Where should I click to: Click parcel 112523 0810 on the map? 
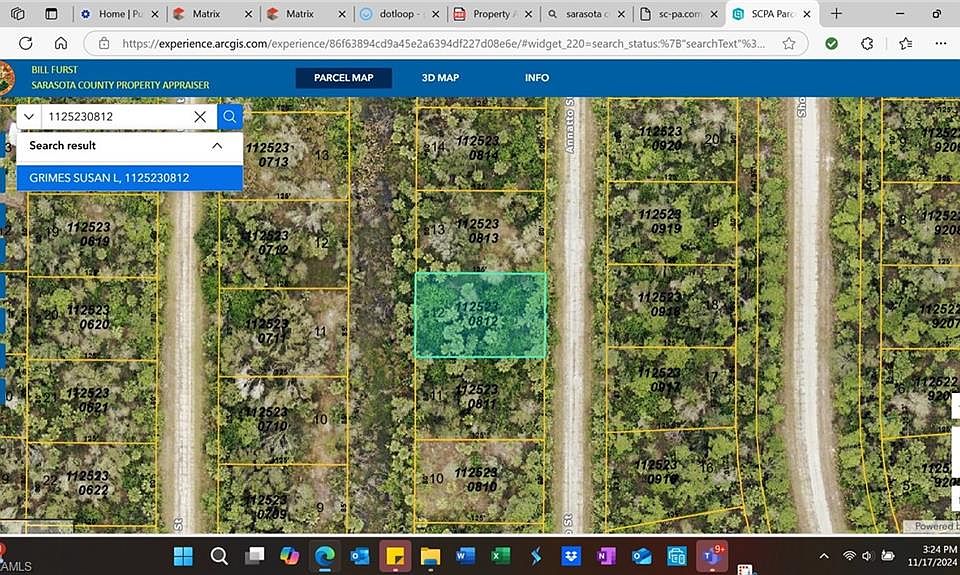481,481
